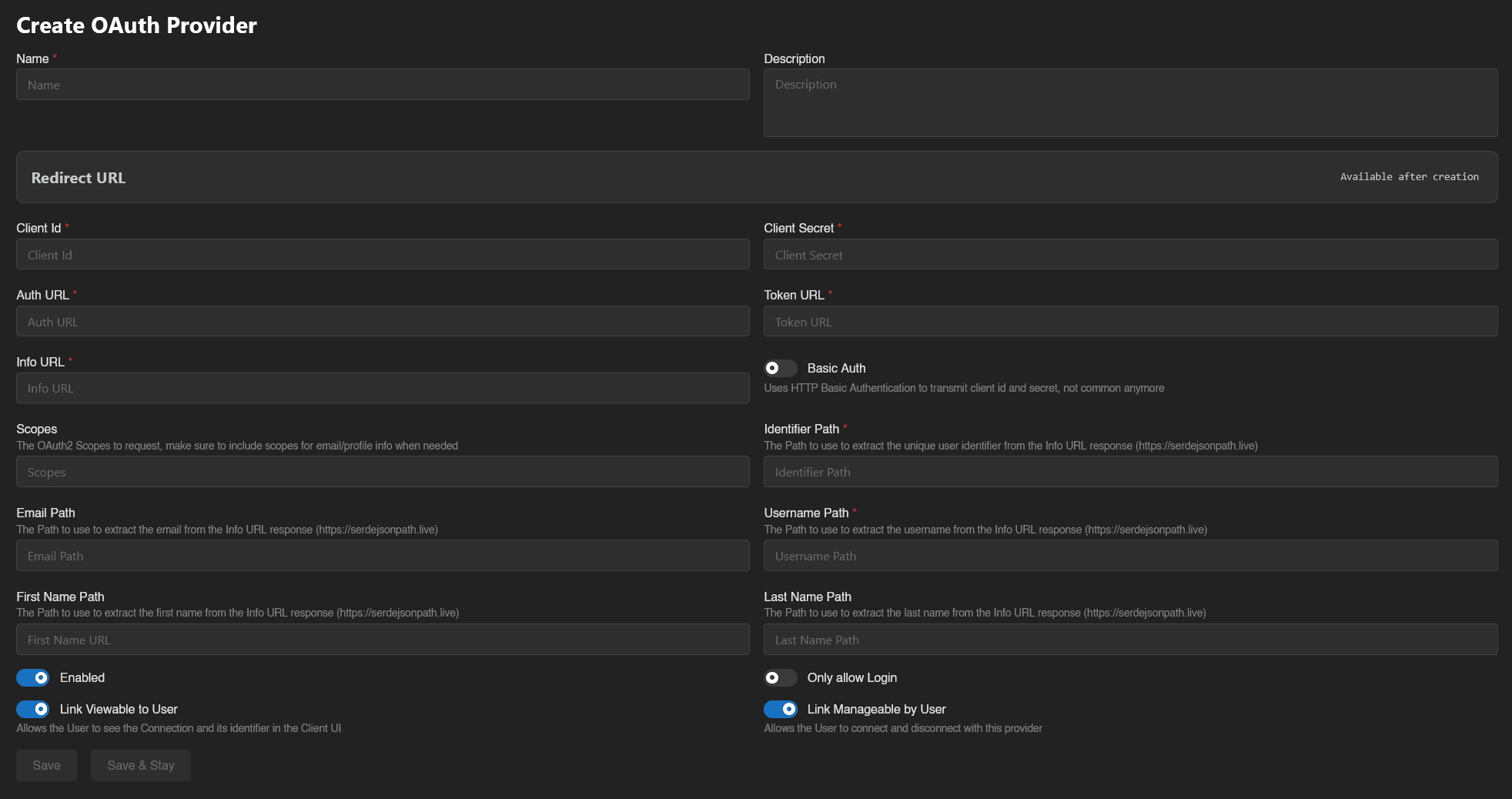Focus the Identifier Path field

pos(1131,471)
